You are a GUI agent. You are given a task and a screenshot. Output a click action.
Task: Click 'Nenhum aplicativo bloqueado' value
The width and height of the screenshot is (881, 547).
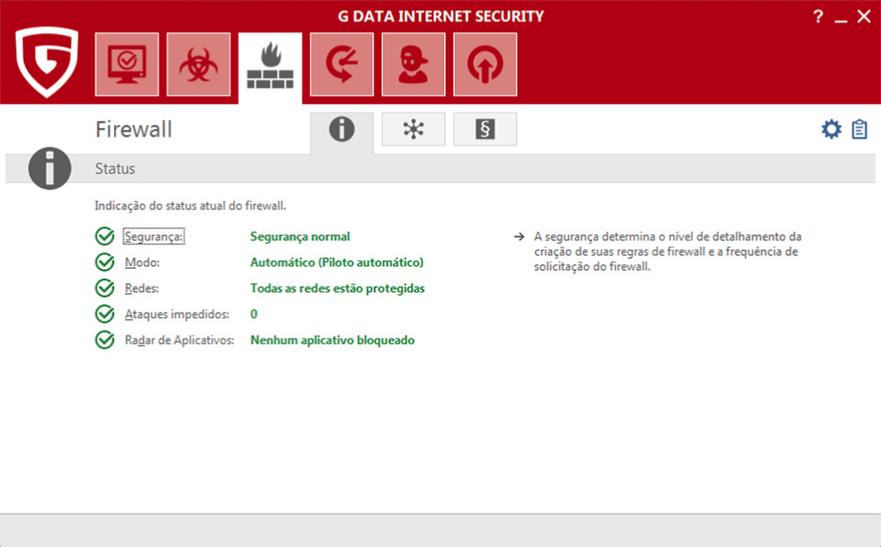tap(333, 340)
